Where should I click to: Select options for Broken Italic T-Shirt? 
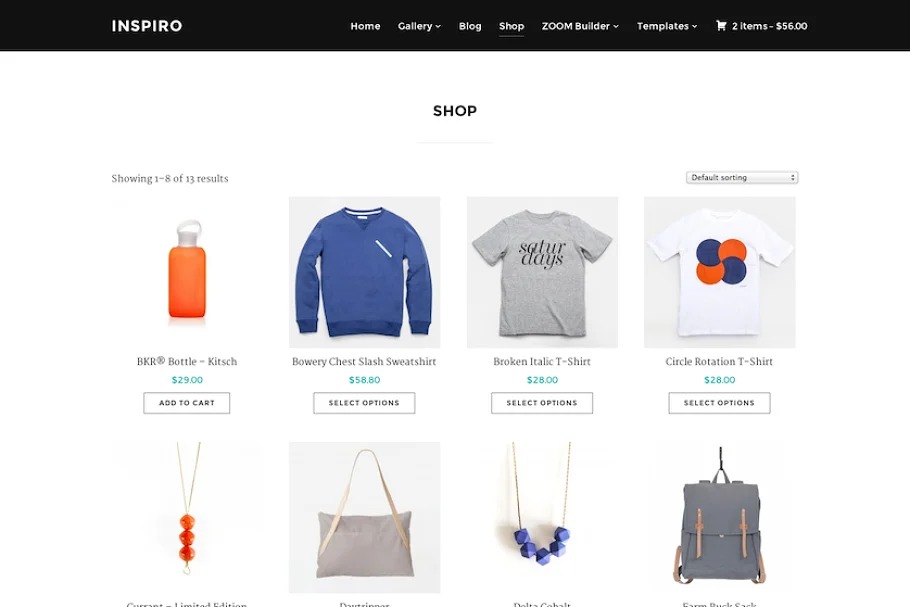541,403
